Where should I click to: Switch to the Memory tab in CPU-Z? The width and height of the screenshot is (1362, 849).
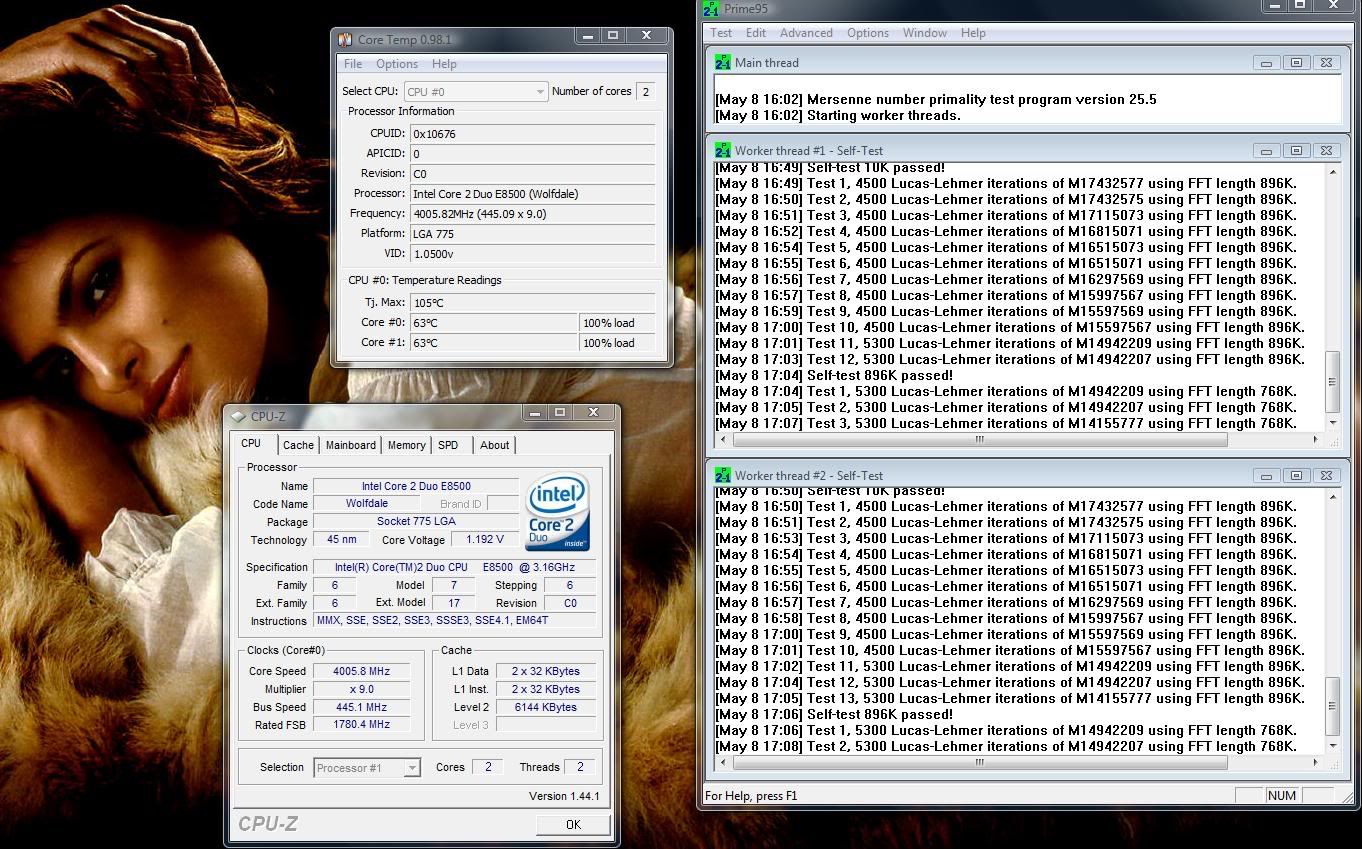pos(407,446)
